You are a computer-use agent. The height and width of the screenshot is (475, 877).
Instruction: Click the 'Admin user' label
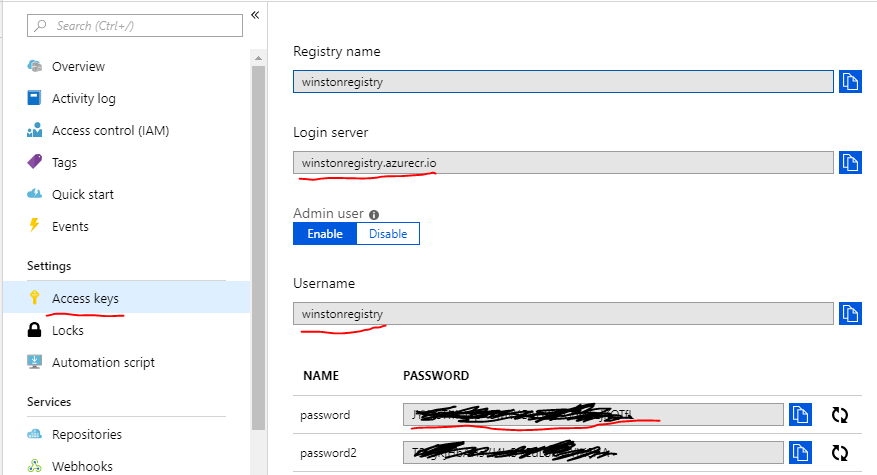328,213
